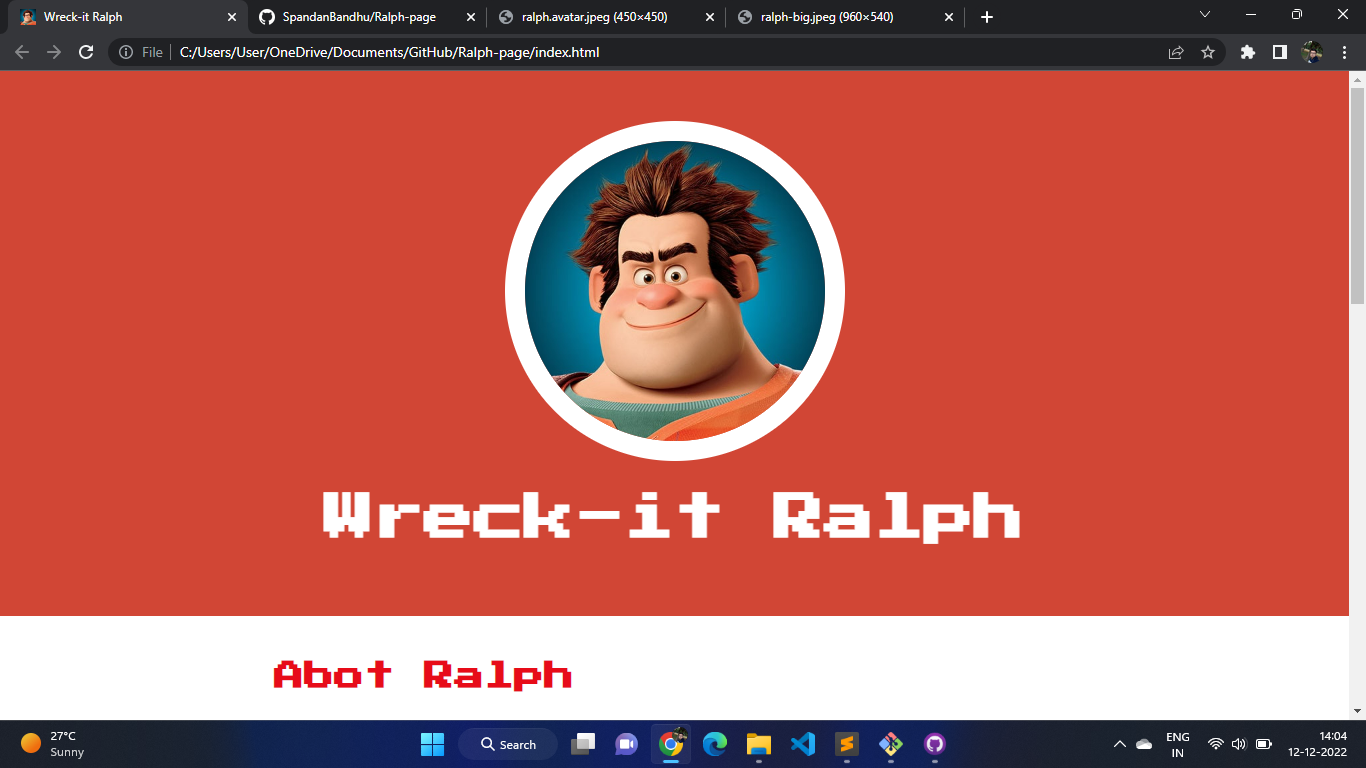This screenshot has width=1366, height=768.
Task: Expand hidden icons in the system tray
Action: click(x=1119, y=744)
